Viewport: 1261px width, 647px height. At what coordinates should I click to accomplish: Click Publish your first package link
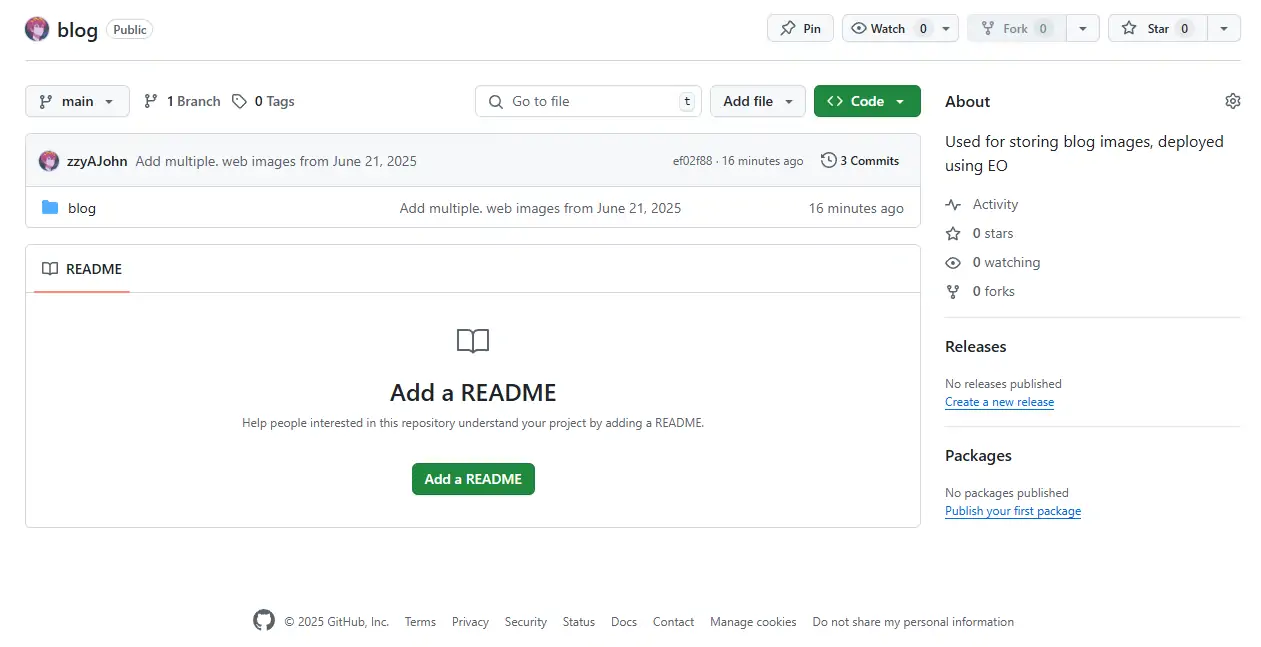pyautogui.click(x=1013, y=511)
